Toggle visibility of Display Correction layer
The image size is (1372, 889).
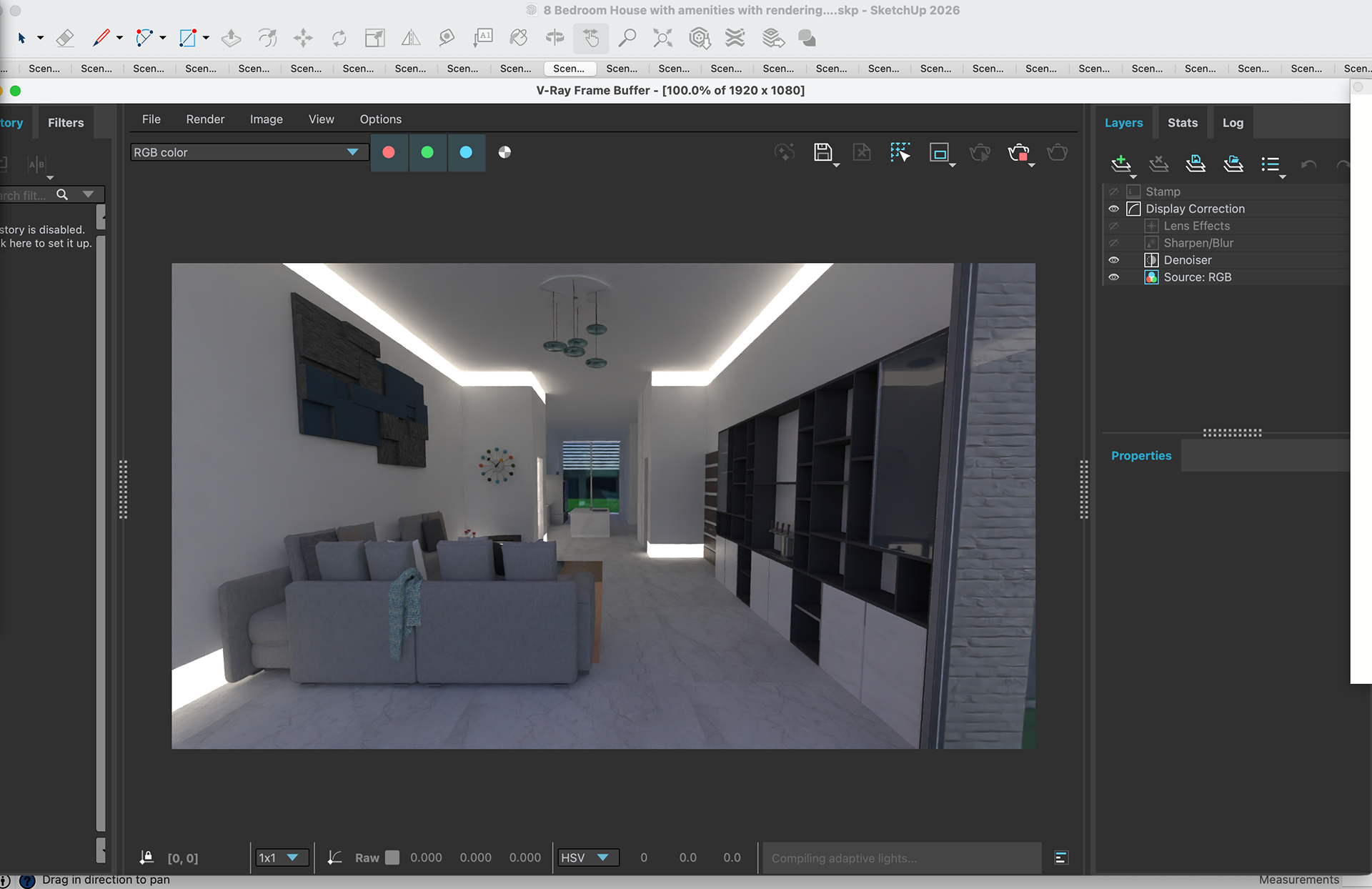click(x=1113, y=209)
